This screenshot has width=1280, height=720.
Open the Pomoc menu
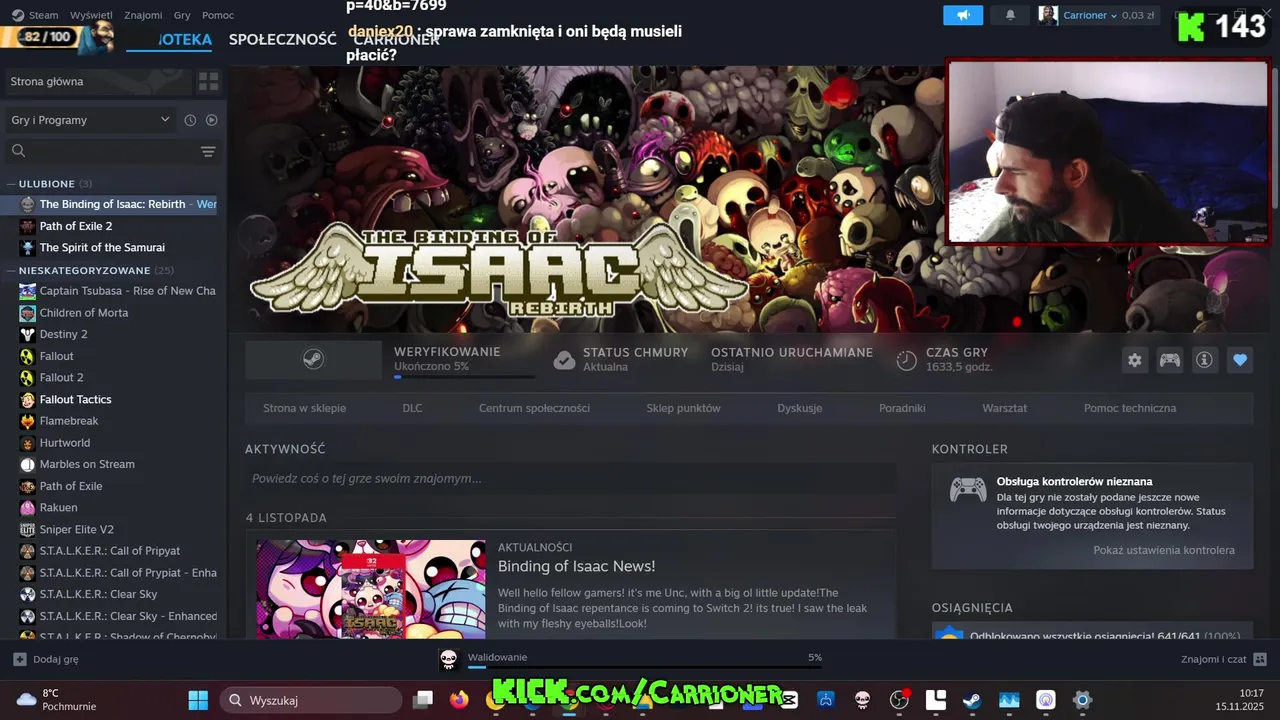point(218,15)
